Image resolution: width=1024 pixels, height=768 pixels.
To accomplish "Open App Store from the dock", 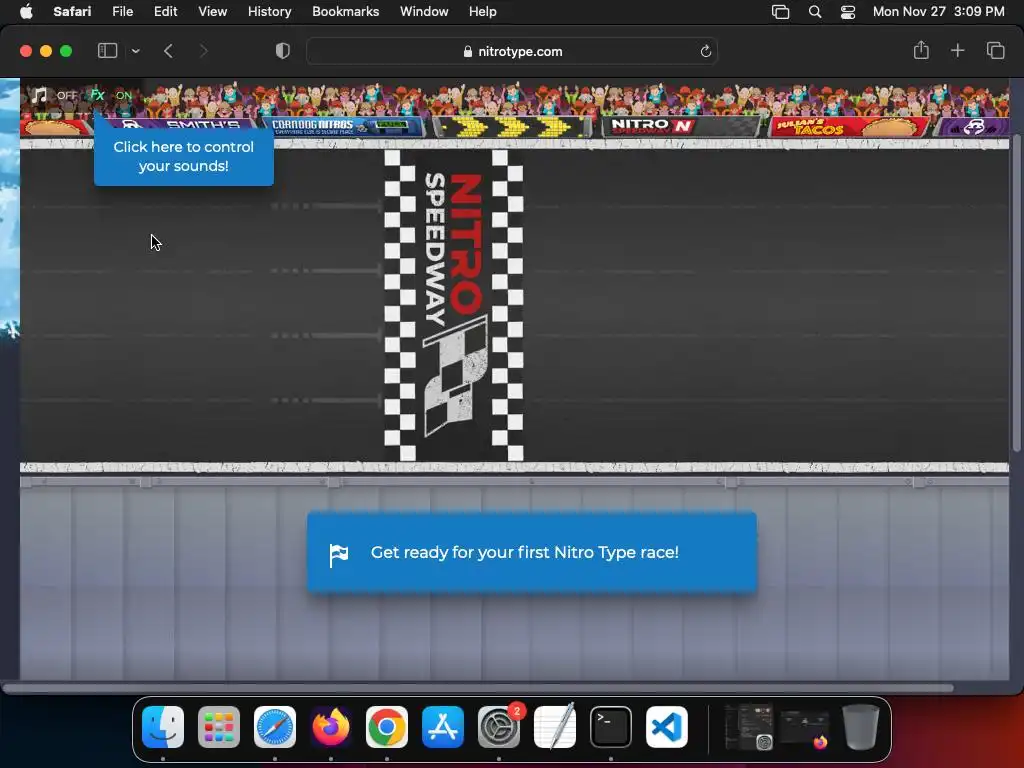I will tap(443, 727).
